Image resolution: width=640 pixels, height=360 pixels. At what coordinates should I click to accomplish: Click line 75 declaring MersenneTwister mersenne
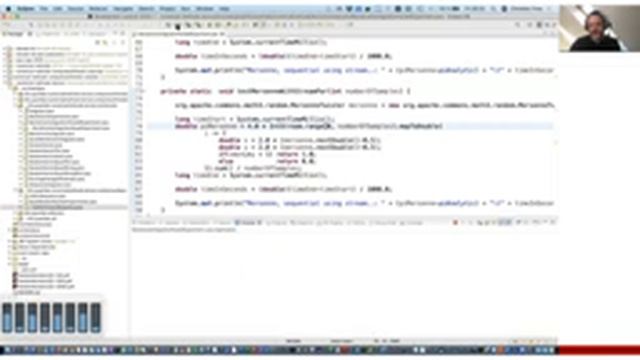pyautogui.click(x=364, y=105)
